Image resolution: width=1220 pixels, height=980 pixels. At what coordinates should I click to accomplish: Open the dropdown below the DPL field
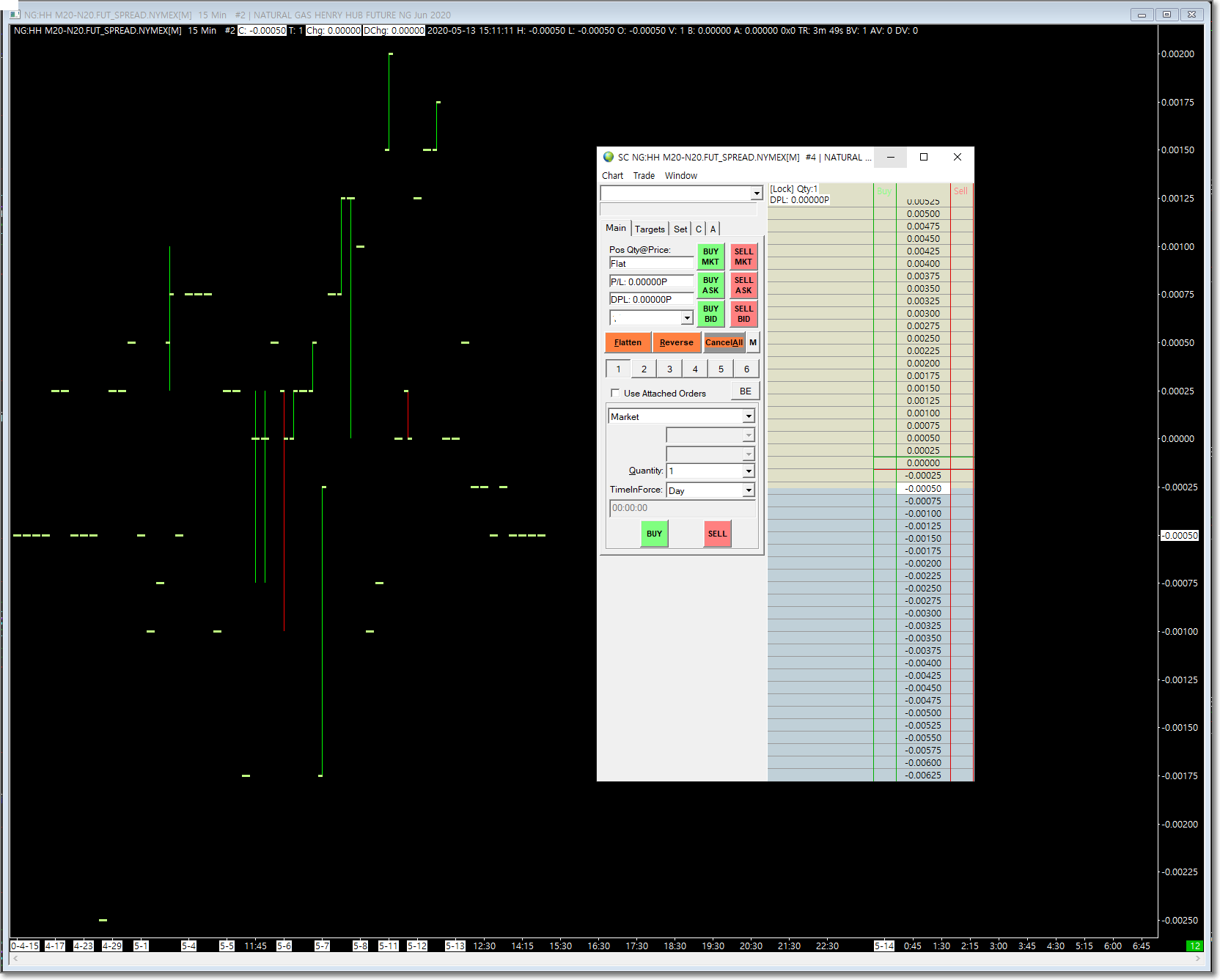[x=687, y=318]
